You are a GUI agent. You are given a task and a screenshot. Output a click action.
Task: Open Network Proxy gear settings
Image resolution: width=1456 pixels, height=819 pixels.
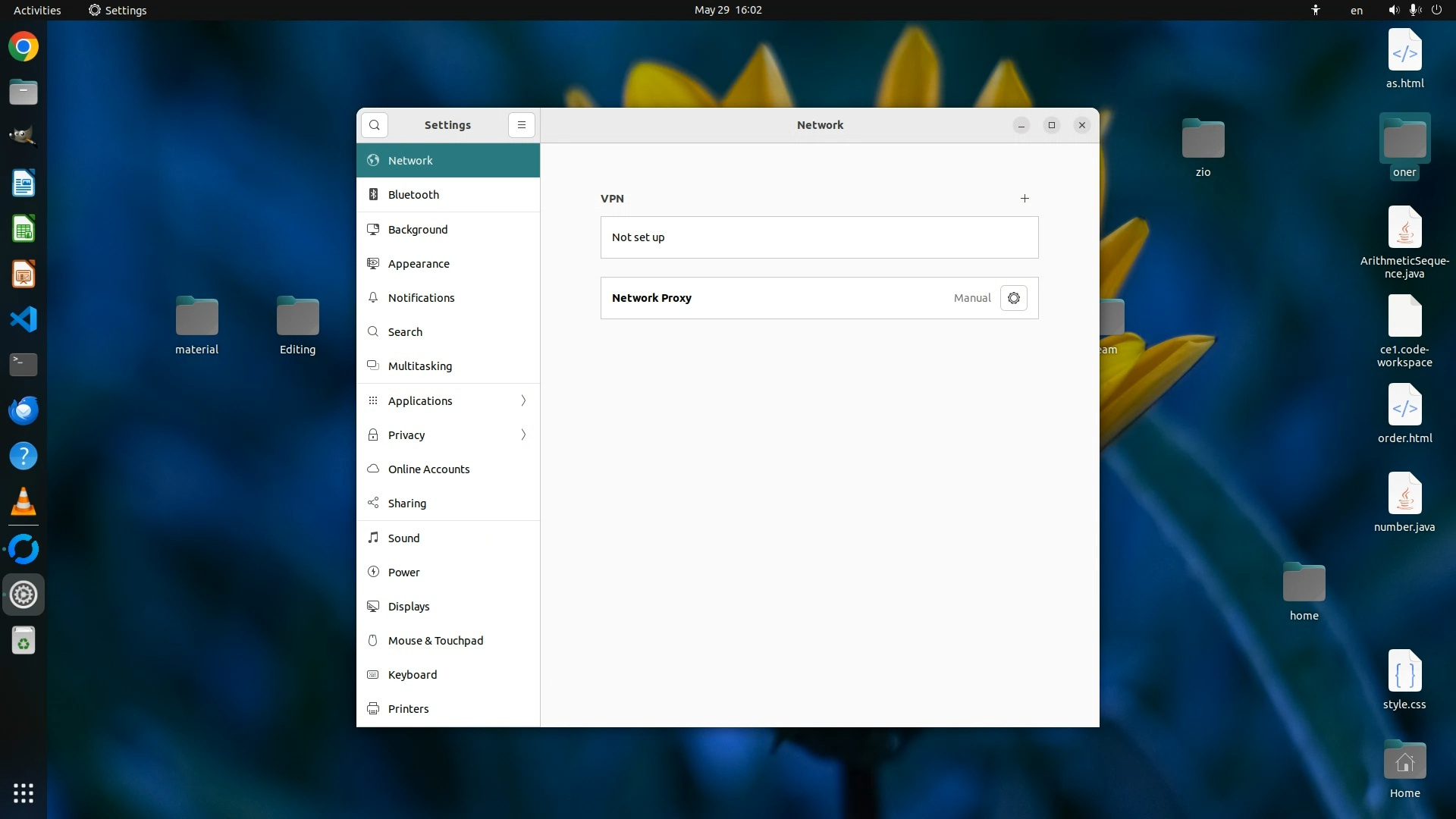1014,298
